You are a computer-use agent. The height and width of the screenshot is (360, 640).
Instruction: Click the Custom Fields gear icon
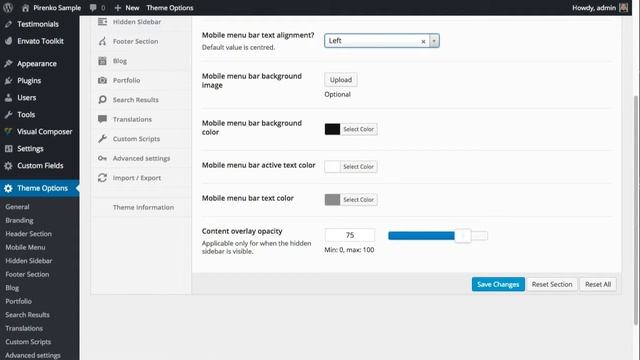8,166
